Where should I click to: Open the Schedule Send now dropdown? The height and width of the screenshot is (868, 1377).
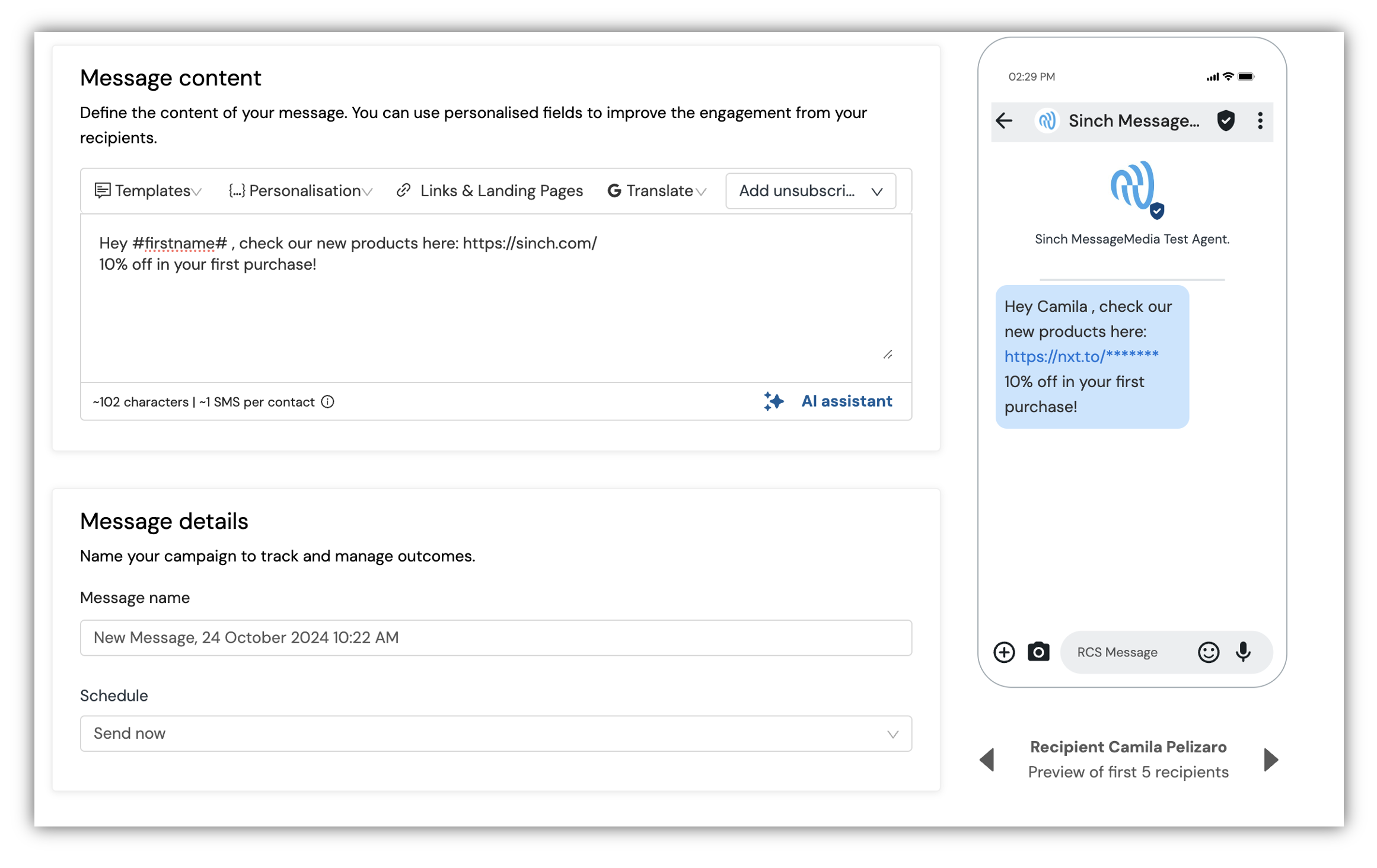[496, 733]
